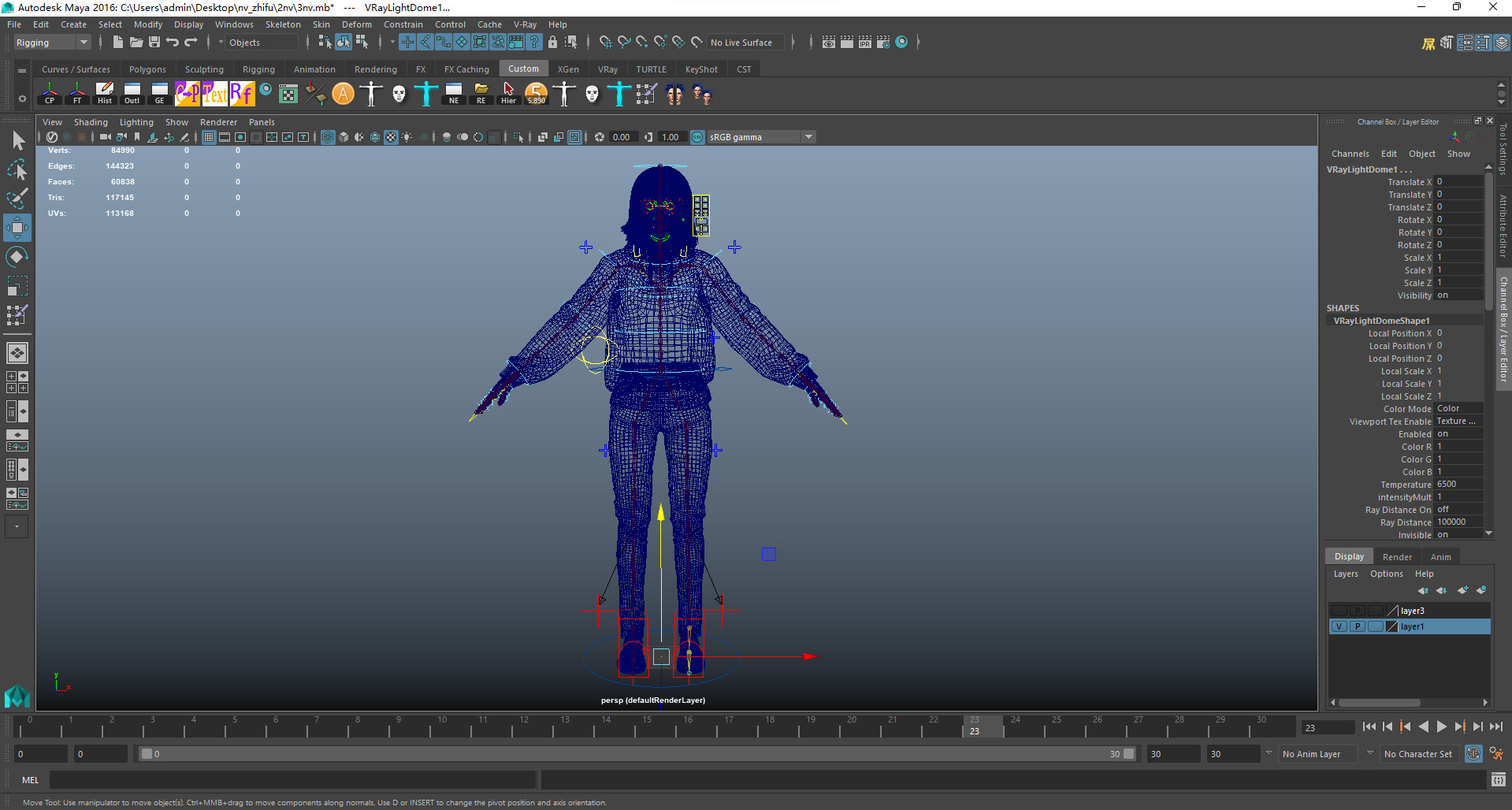Open panel Shading menu
Screen dimensions: 1512x810
[x=91, y=122]
